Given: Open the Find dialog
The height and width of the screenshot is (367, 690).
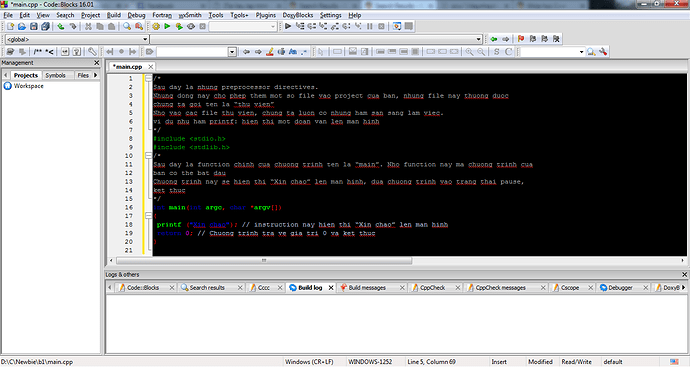Looking at the screenshot, I should point(127,26).
